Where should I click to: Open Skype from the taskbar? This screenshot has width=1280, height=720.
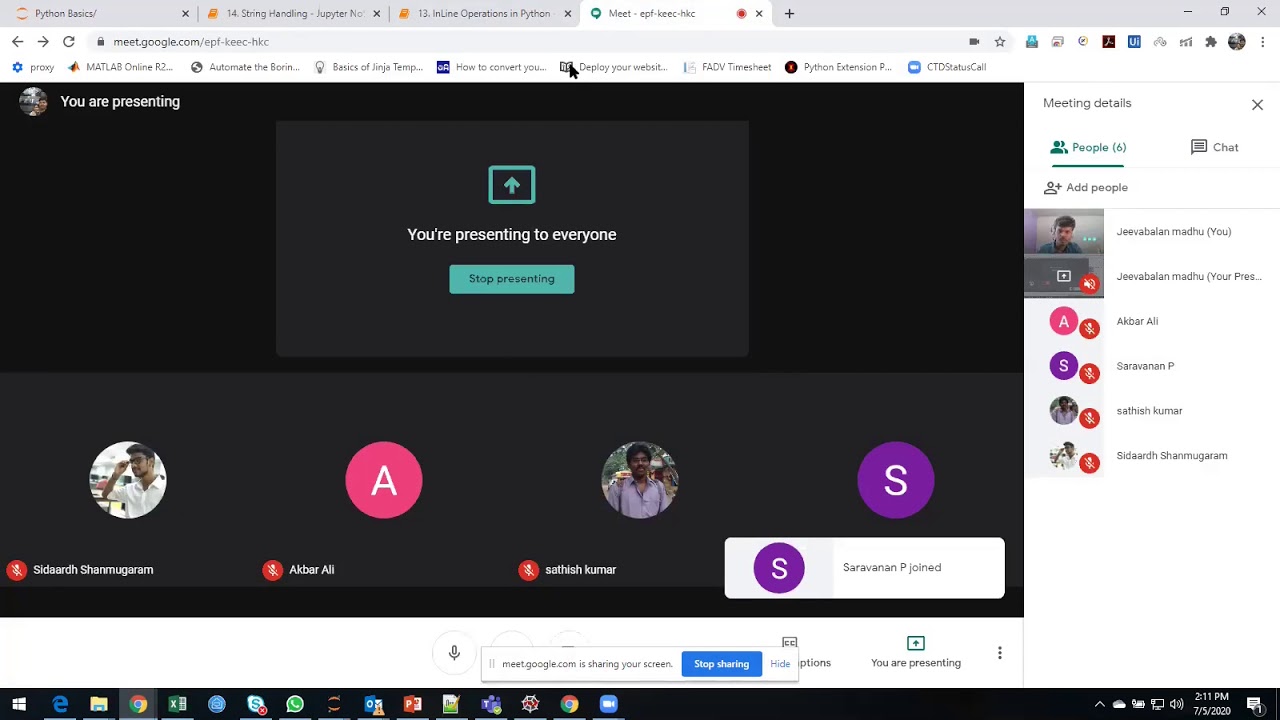(x=256, y=704)
